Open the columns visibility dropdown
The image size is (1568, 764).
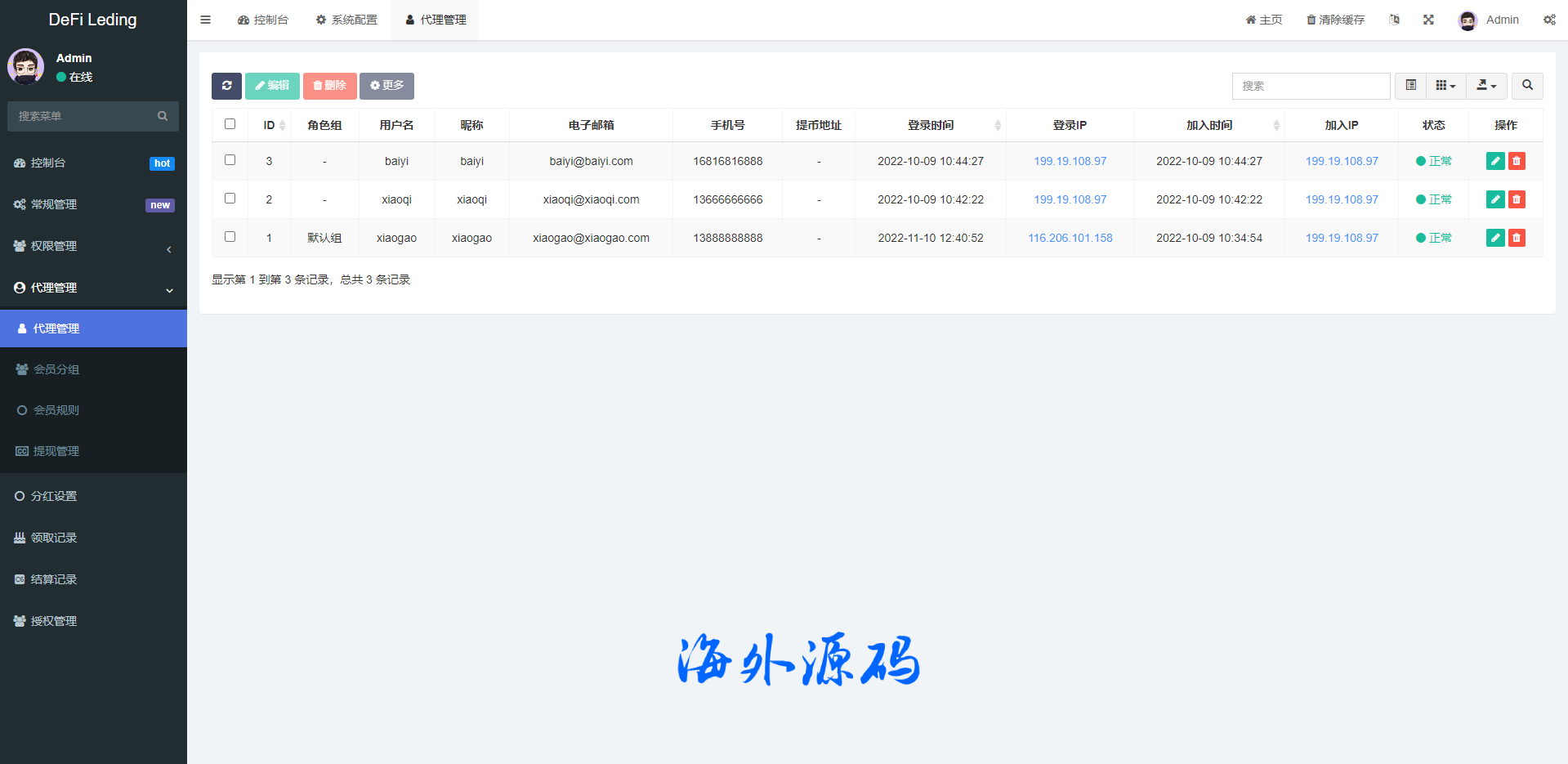1445,86
